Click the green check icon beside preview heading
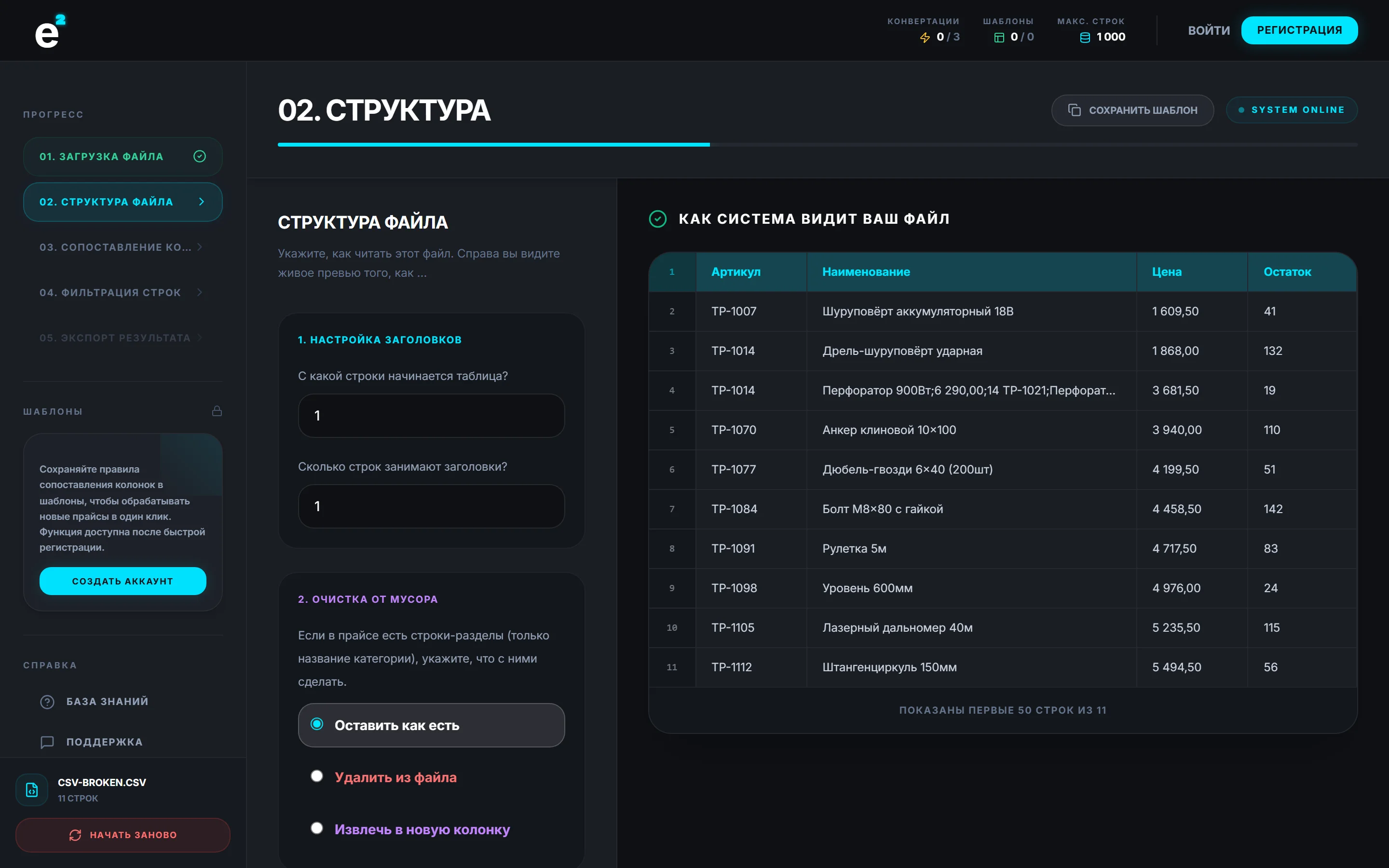The width and height of the screenshot is (1389, 868). [x=658, y=219]
